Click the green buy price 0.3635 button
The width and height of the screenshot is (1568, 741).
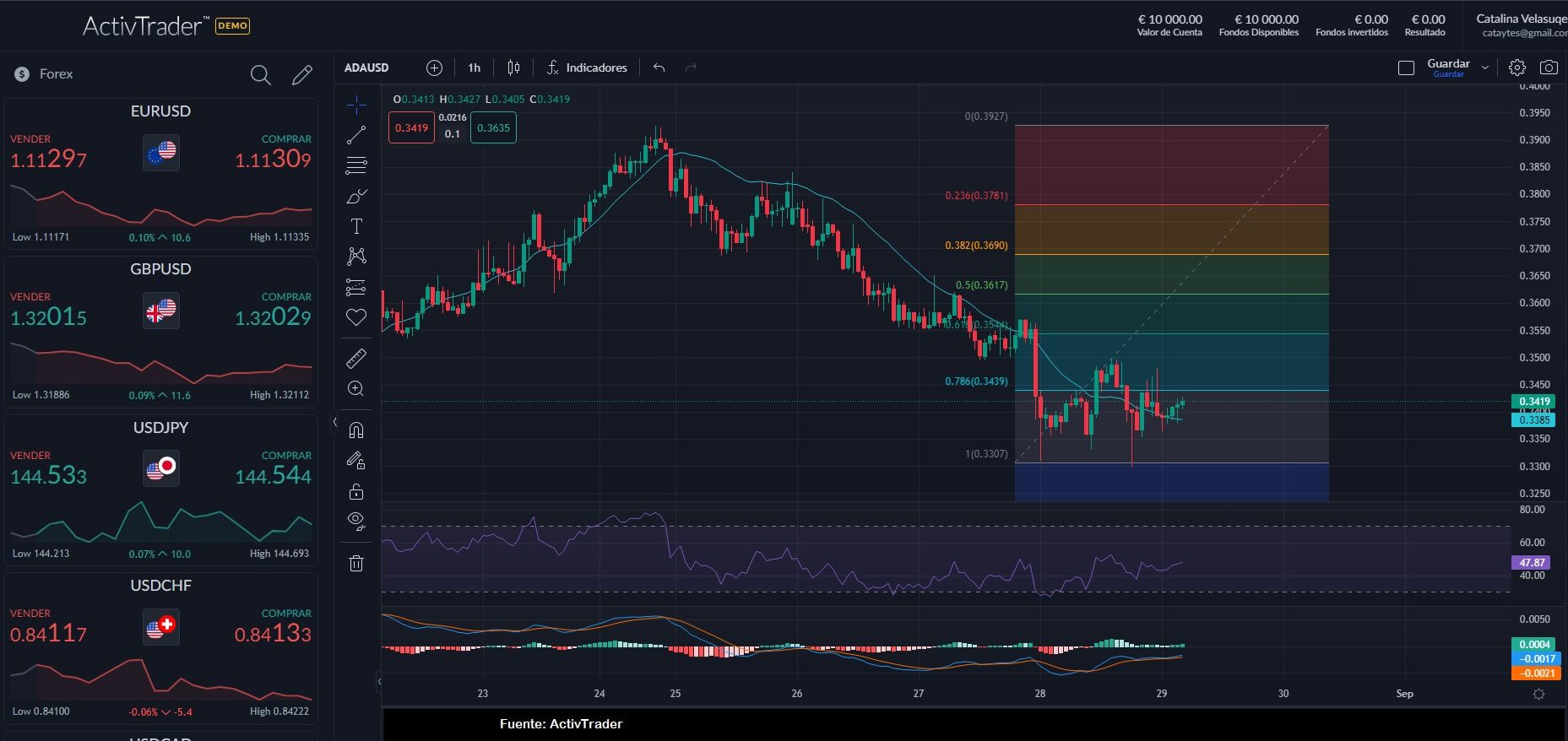tap(493, 128)
